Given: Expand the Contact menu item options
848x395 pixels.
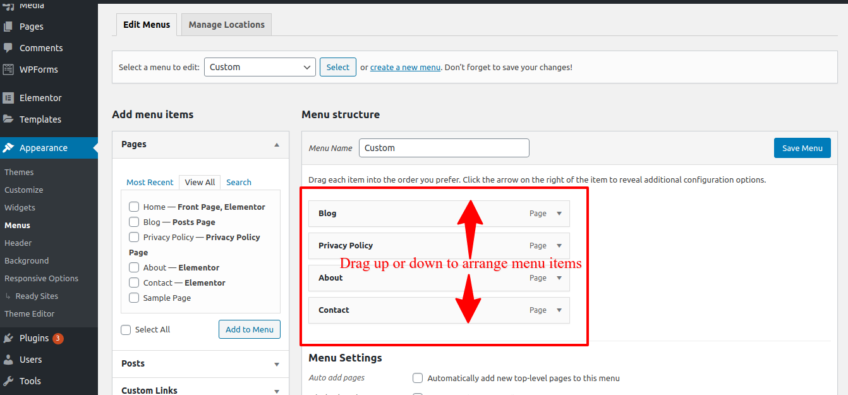Looking at the screenshot, I should (x=559, y=310).
